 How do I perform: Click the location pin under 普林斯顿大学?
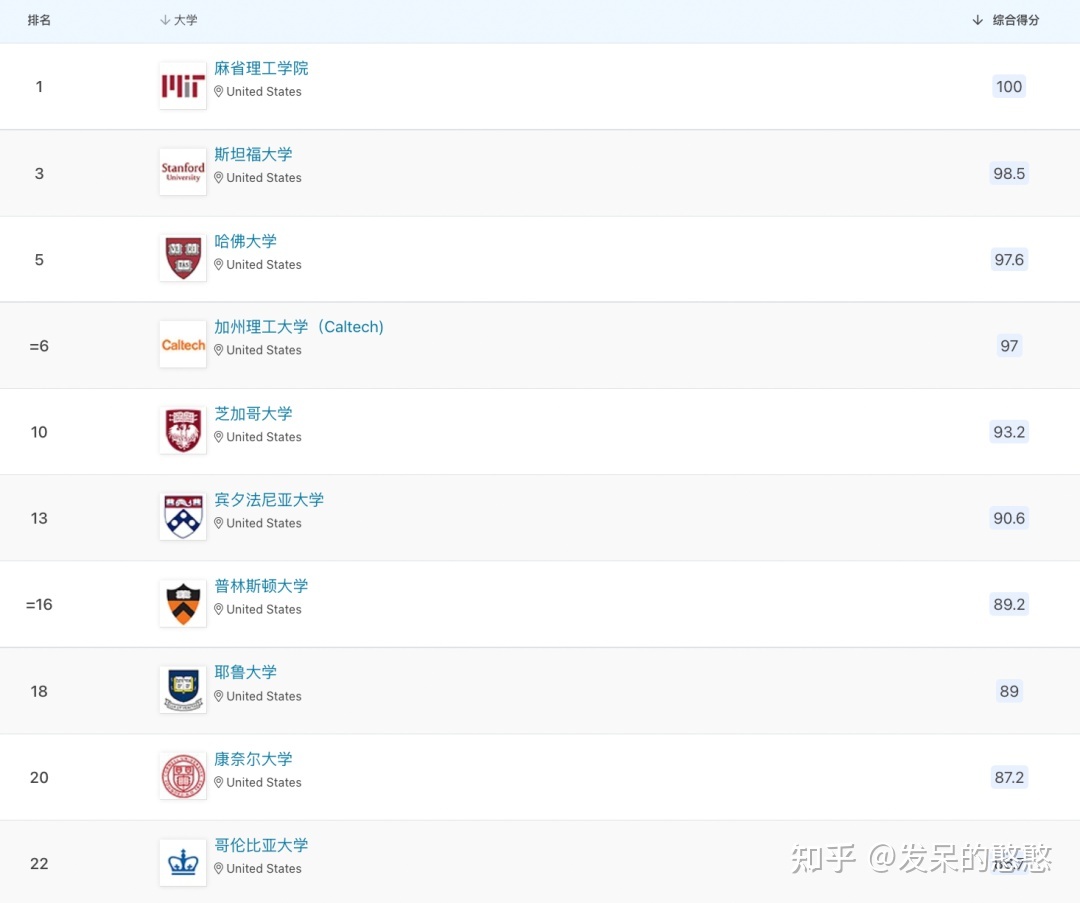pos(218,609)
